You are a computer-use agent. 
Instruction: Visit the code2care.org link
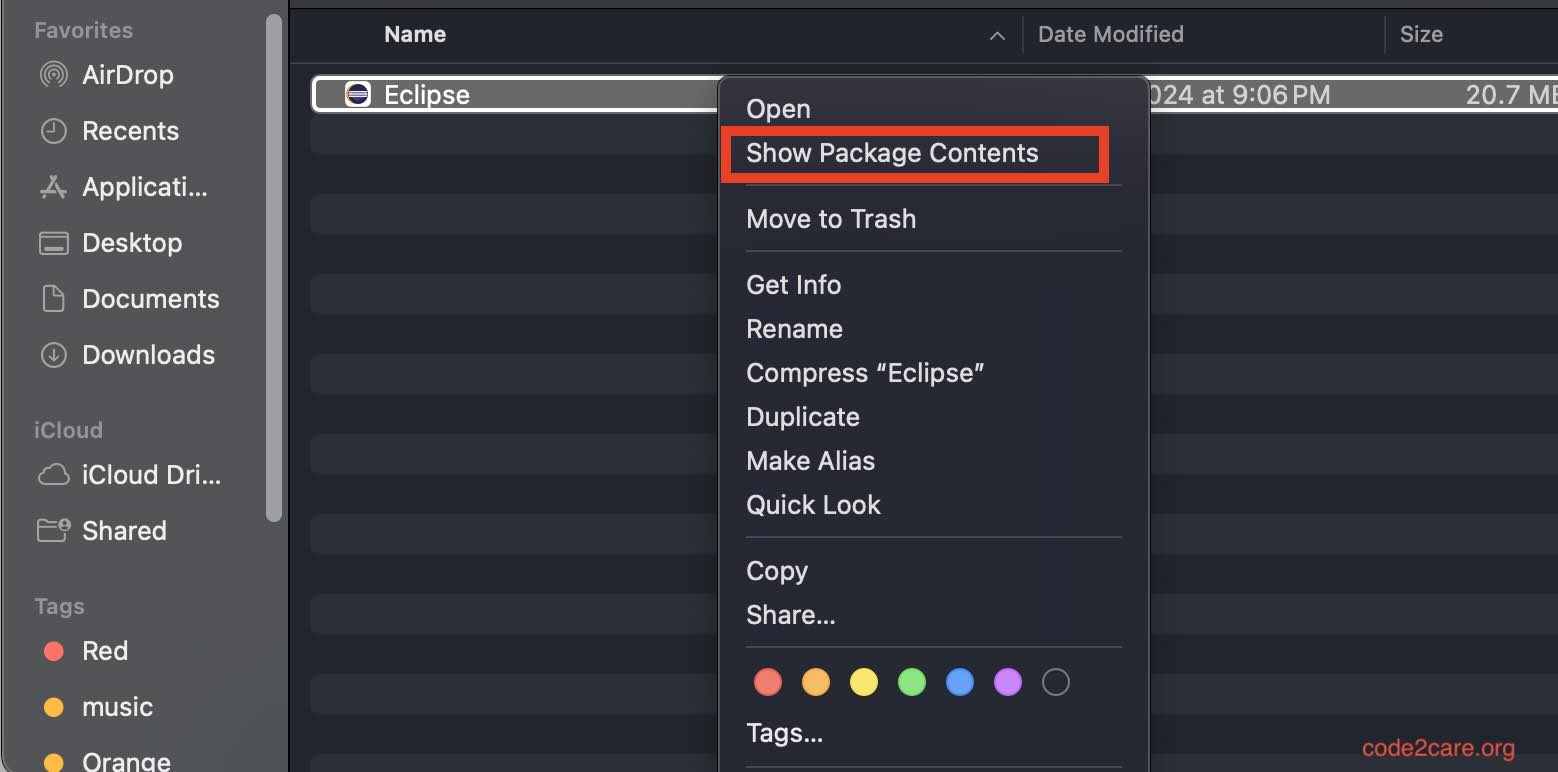[1437, 747]
